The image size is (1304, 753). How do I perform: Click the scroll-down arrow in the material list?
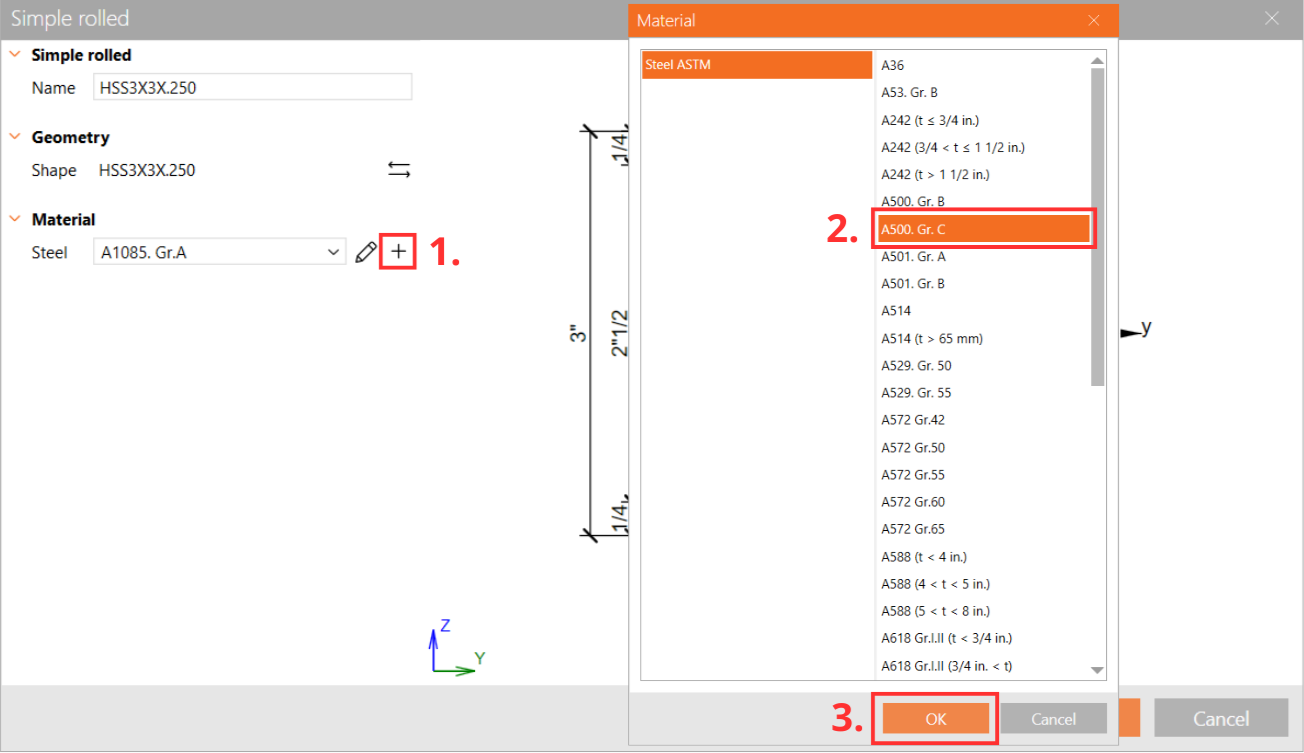click(x=1097, y=670)
